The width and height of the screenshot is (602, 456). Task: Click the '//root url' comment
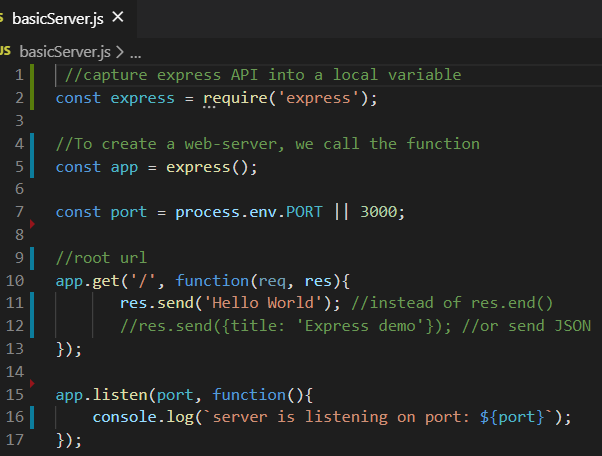pos(101,258)
